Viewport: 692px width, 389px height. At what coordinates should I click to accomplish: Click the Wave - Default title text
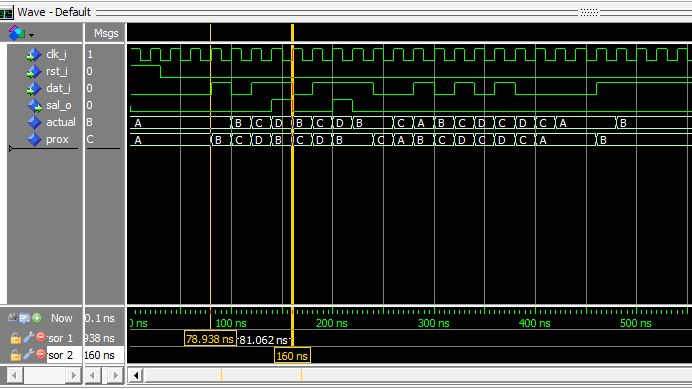point(54,12)
